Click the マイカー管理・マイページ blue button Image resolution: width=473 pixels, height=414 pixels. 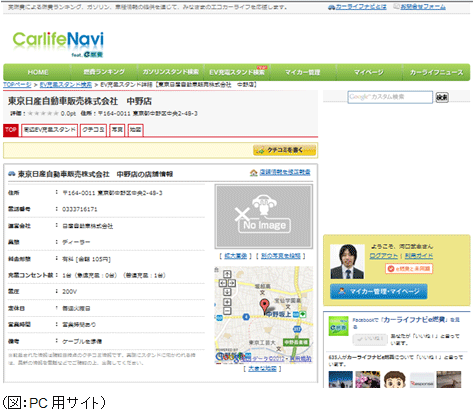(378, 291)
